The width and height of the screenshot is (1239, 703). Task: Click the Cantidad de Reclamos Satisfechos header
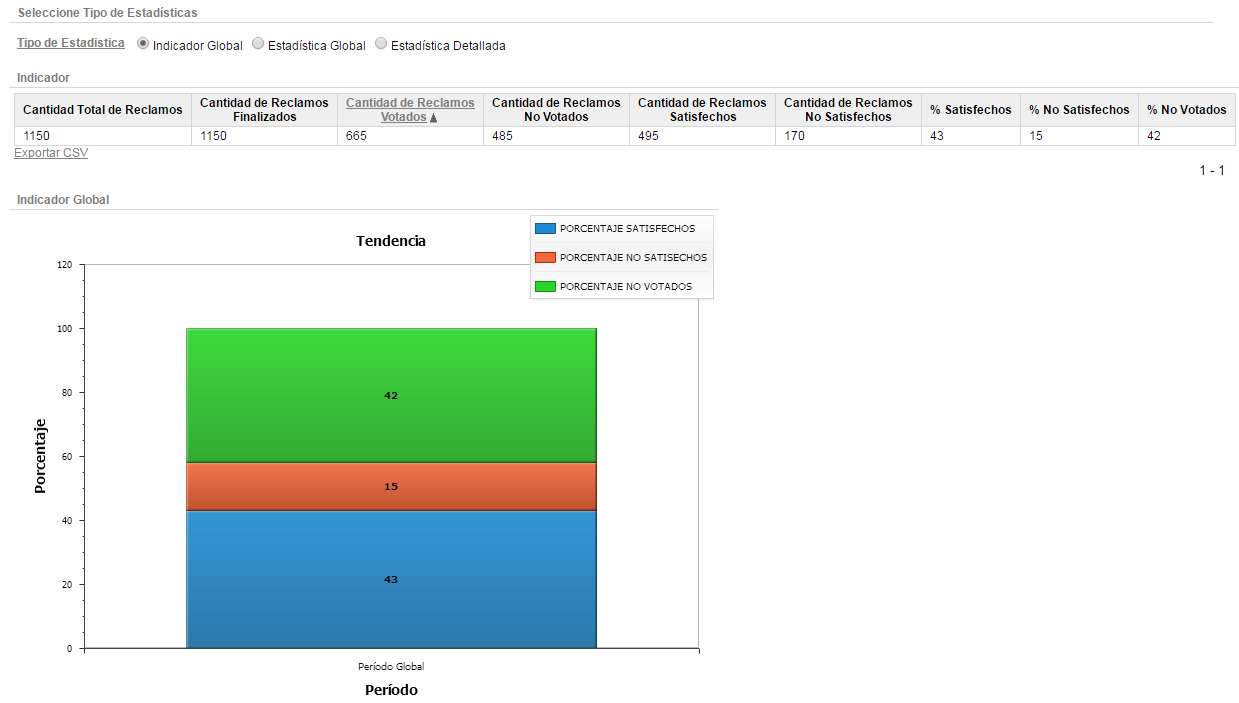(x=702, y=110)
